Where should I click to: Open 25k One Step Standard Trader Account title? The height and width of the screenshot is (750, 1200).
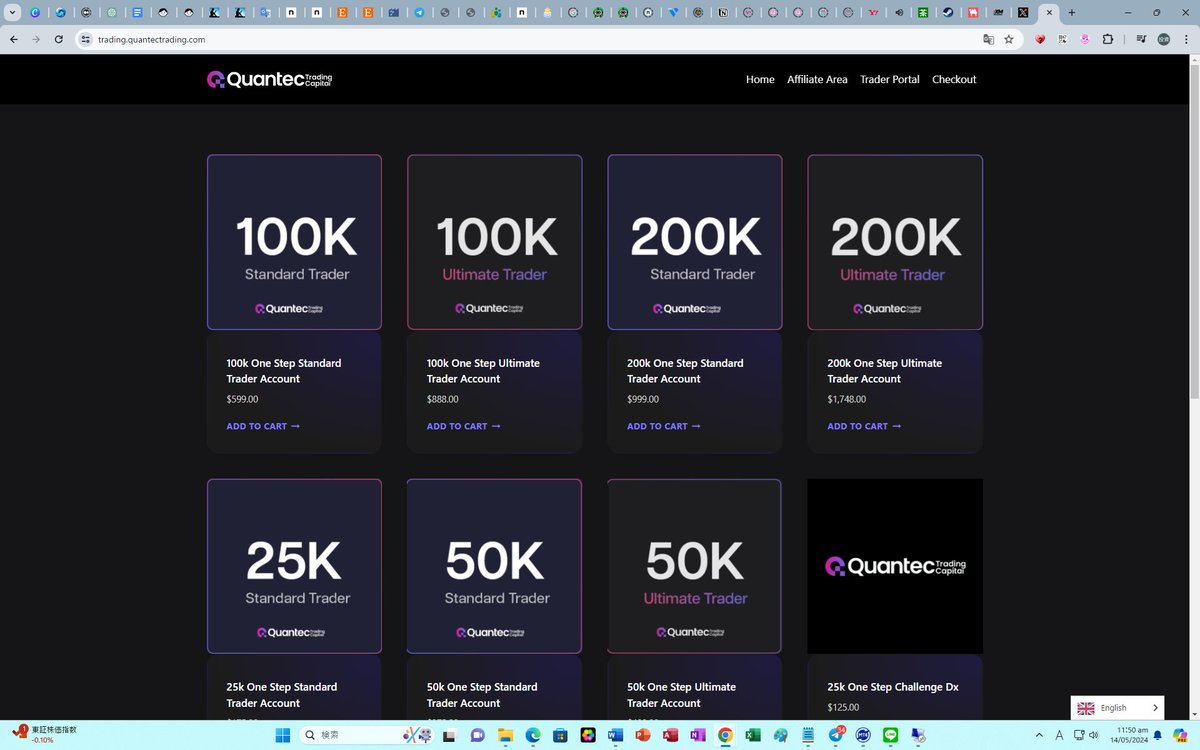pos(282,695)
